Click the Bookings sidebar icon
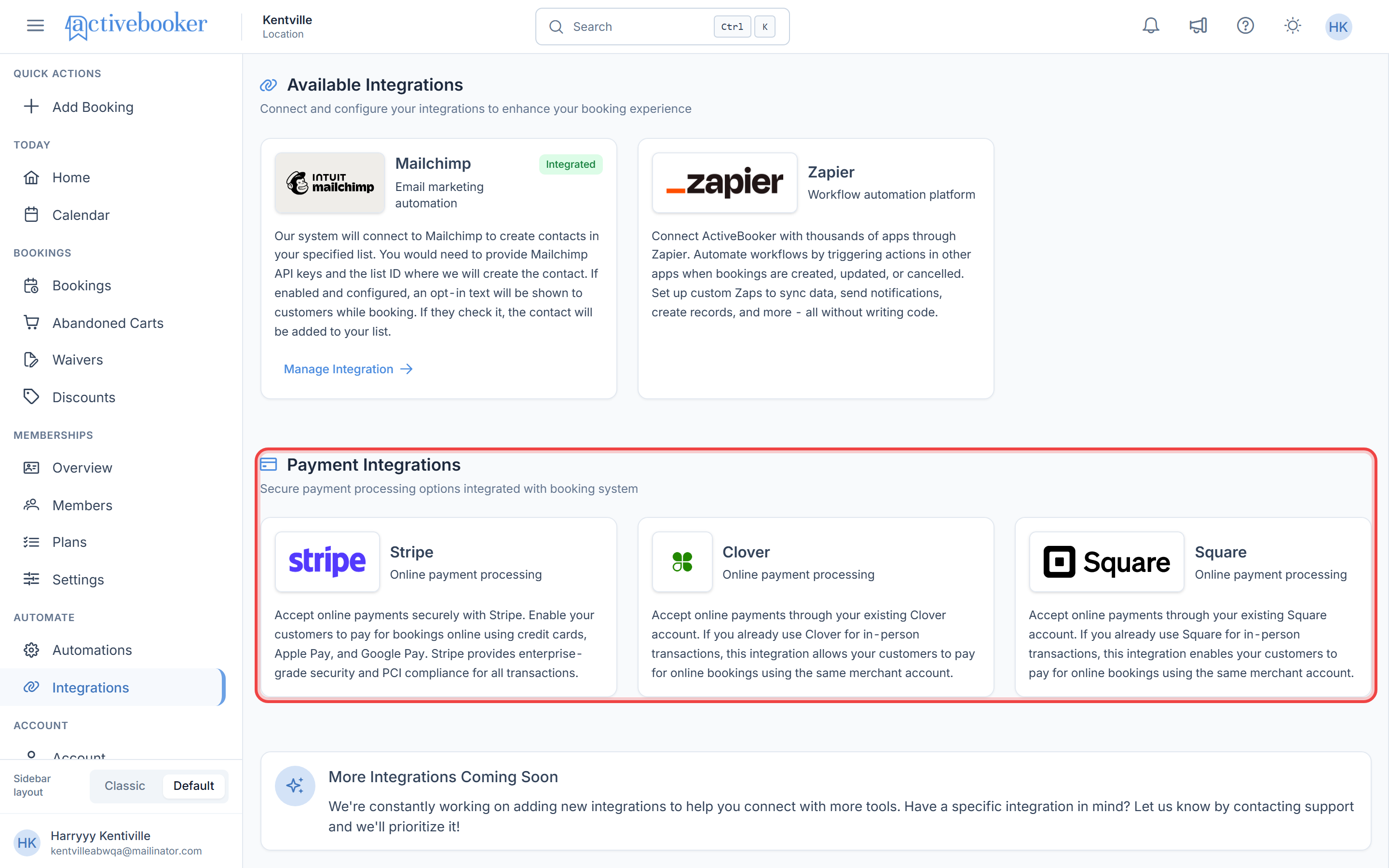The image size is (1389, 868). coord(31,285)
